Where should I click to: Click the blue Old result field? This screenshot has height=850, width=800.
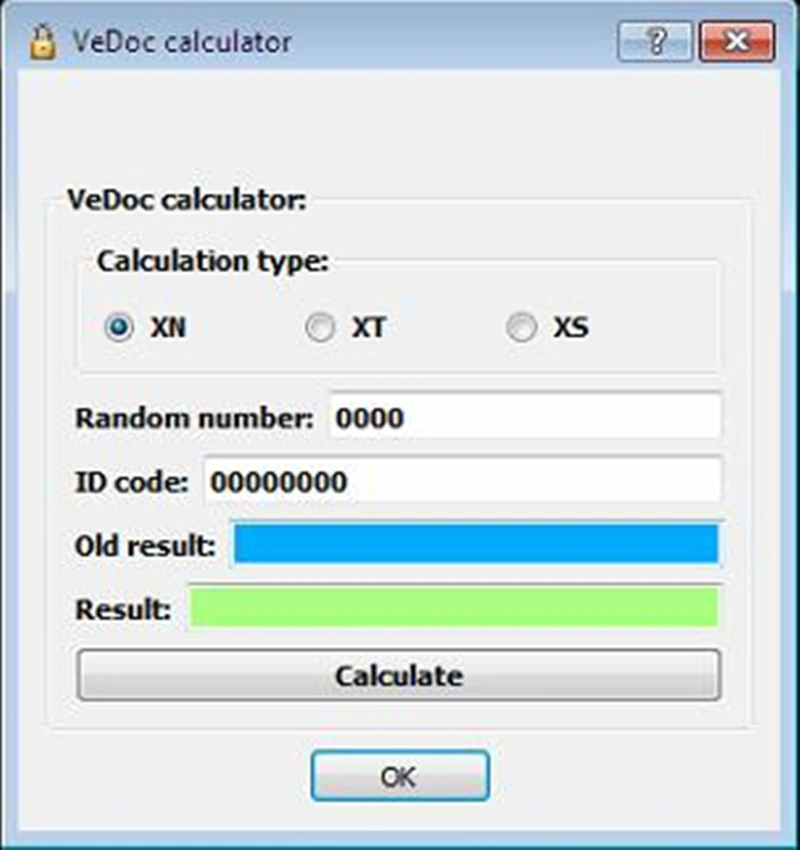pos(475,544)
